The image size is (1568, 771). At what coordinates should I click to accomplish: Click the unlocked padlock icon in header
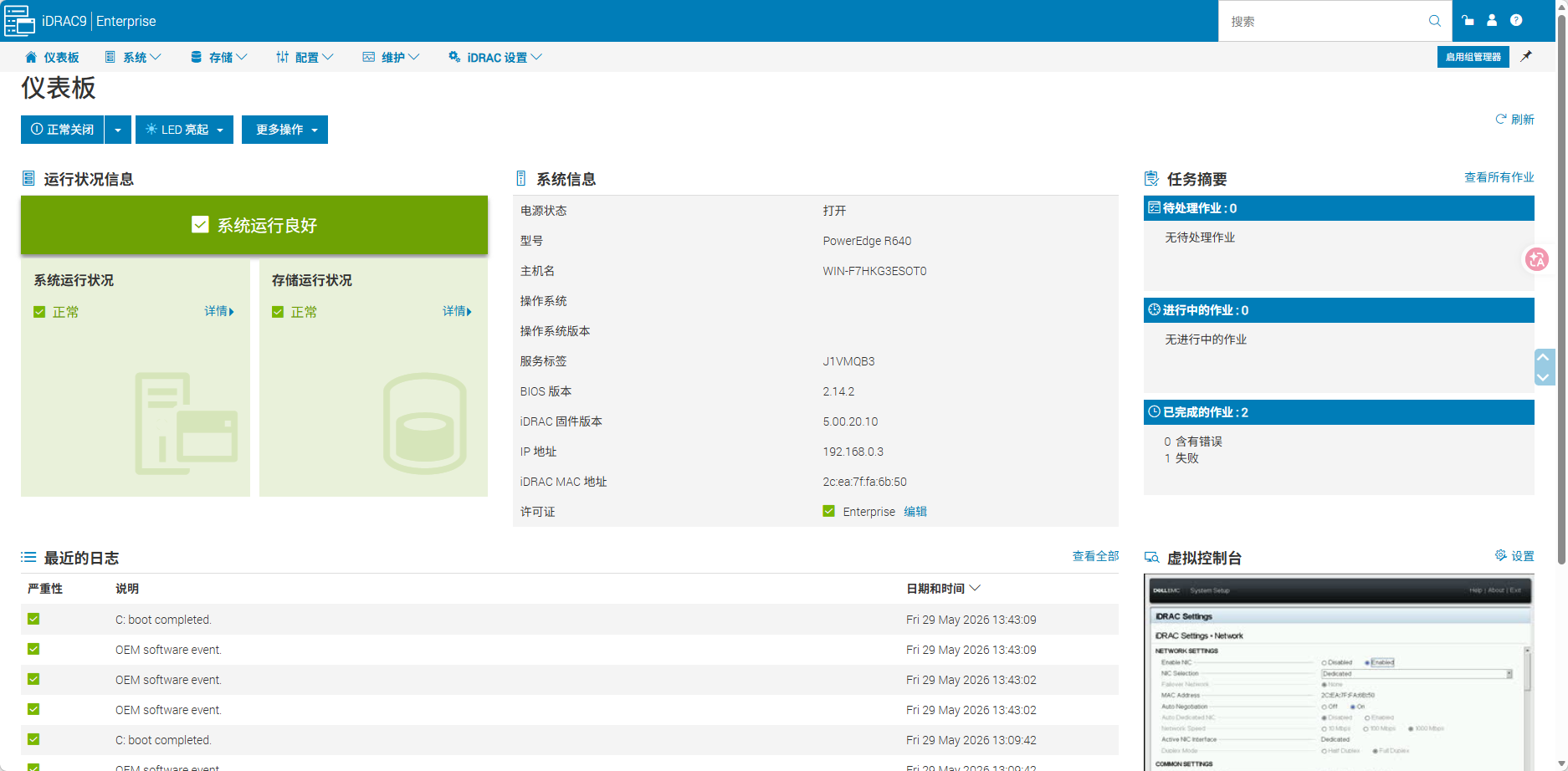(1468, 21)
